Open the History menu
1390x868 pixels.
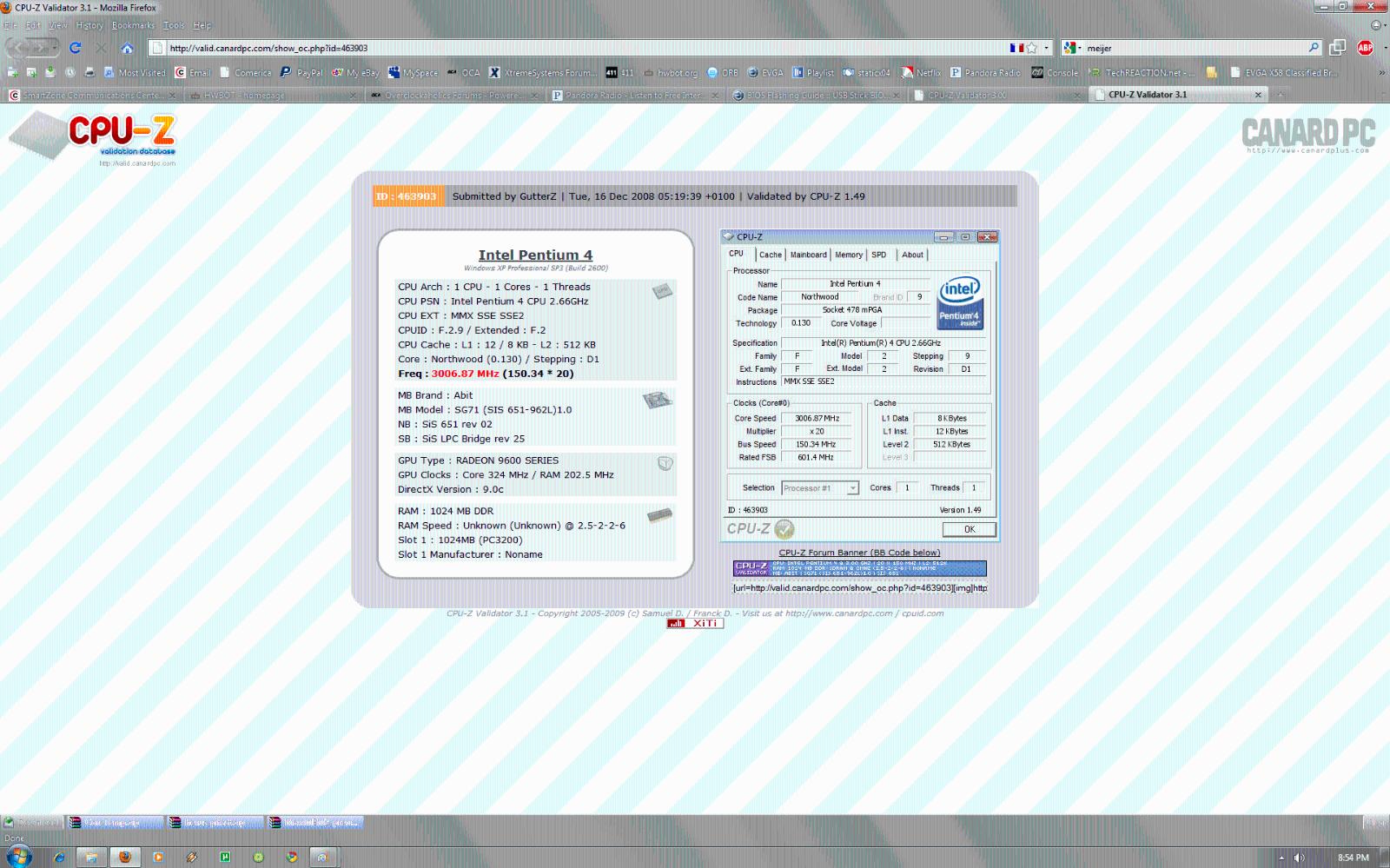pyautogui.click(x=89, y=25)
